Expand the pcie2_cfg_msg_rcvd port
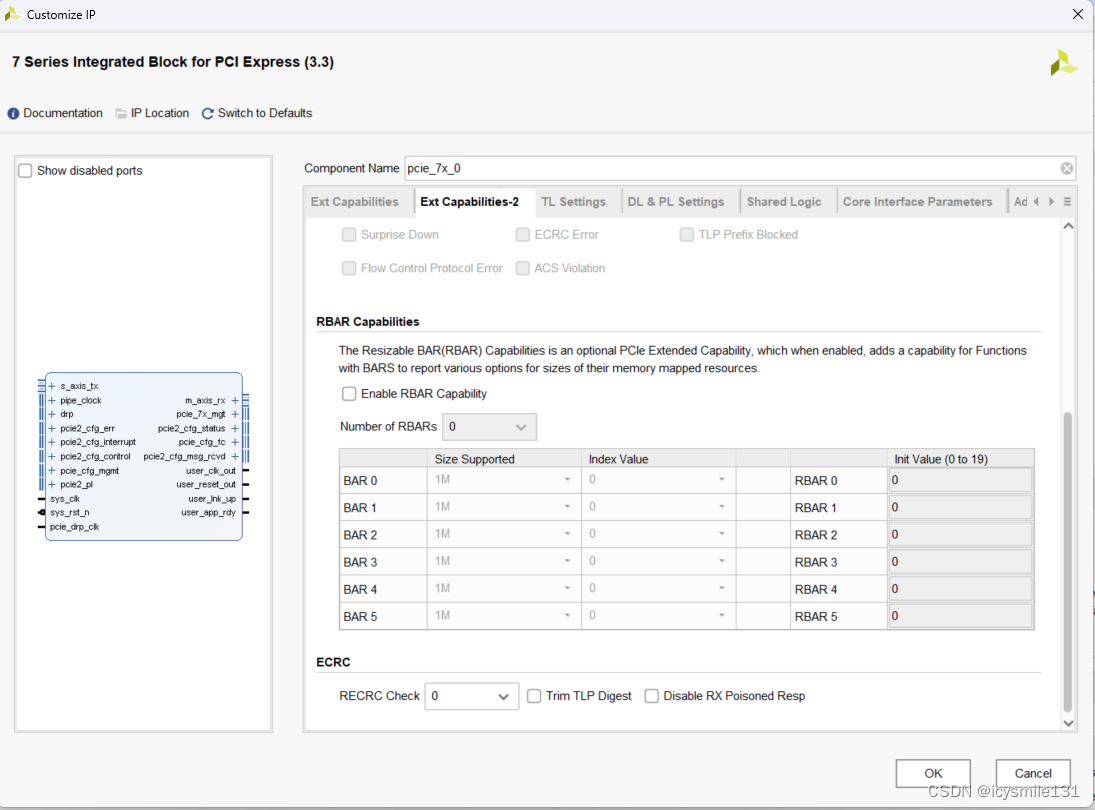Viewport: 1095px width, 810px height. coord(235,456)
